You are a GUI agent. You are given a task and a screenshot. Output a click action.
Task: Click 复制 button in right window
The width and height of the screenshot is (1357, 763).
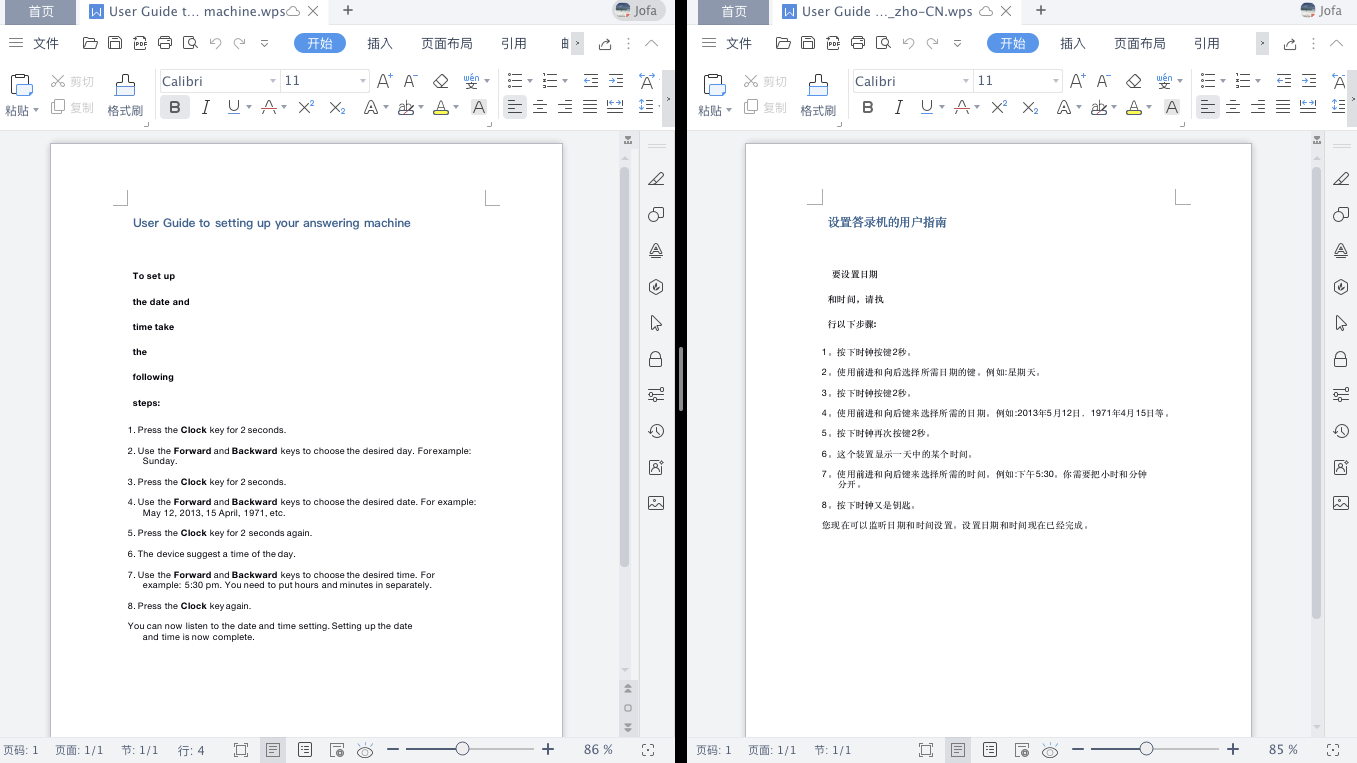[x=765, y=107]
